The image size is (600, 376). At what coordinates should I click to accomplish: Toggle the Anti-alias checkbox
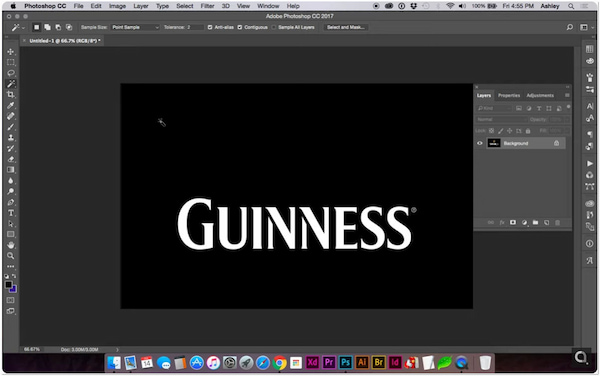coord(210,27)
